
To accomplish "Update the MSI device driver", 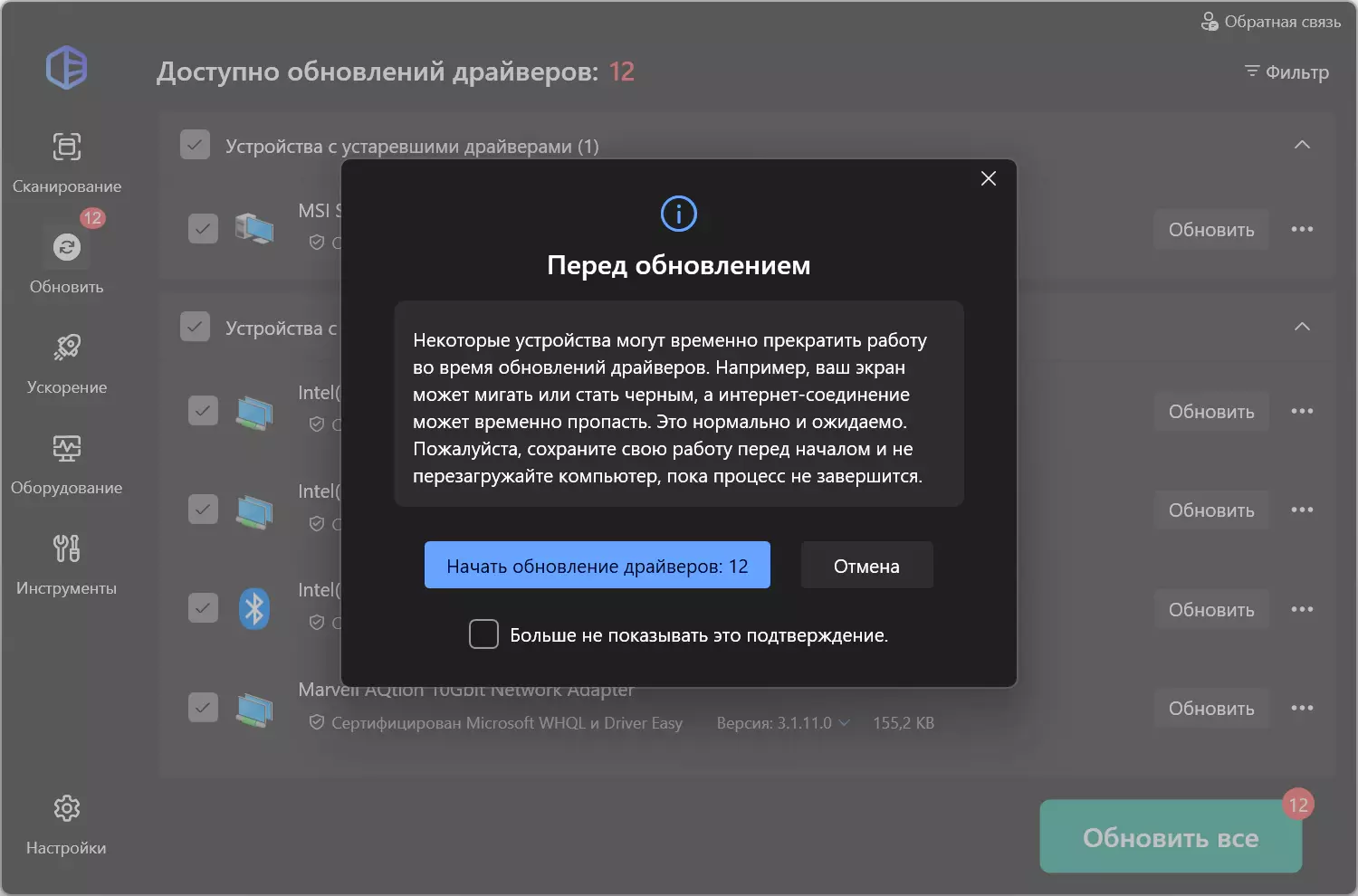I will pos(1211,229).
